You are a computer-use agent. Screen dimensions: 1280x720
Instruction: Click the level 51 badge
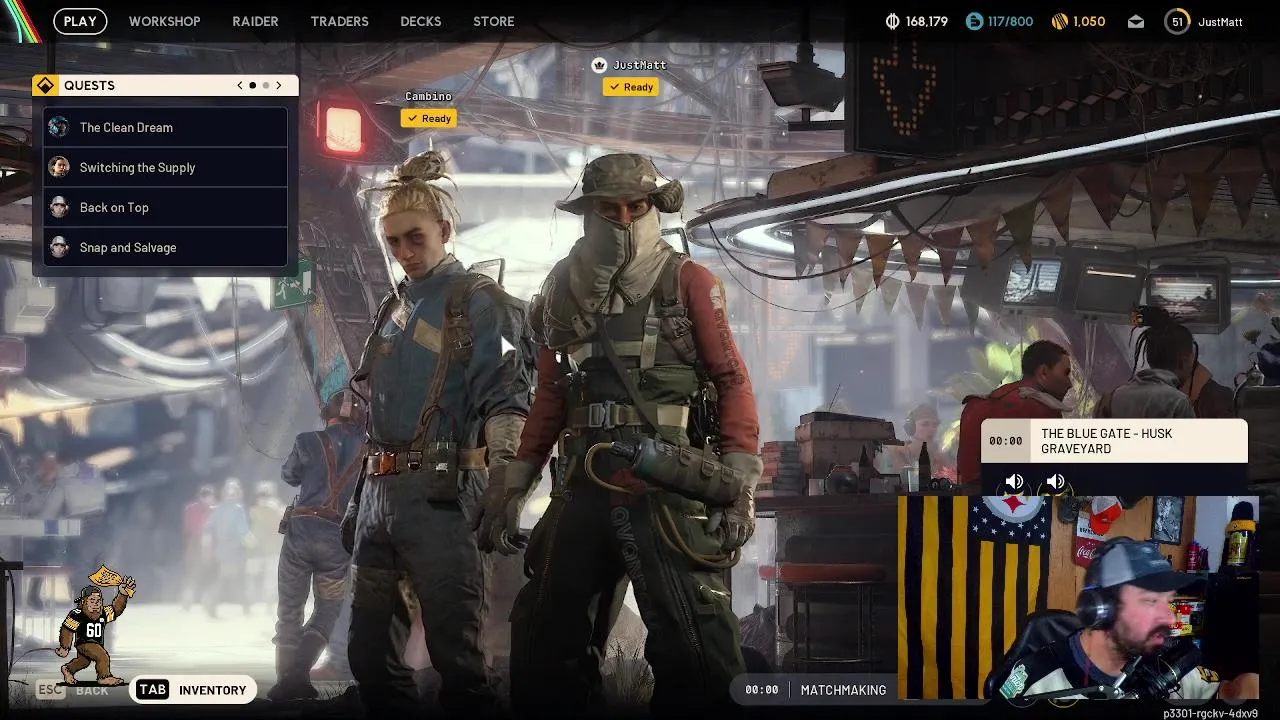click(1177, 21)
